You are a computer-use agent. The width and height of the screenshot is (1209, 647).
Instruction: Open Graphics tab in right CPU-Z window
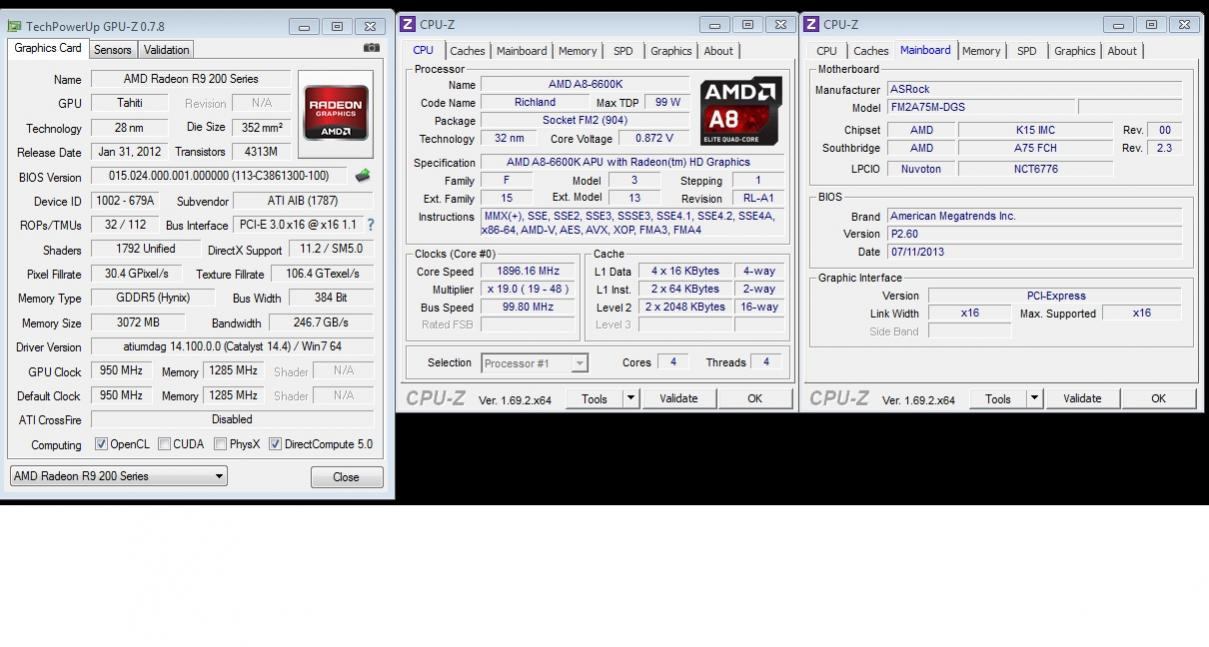(x=1075, y=51)
